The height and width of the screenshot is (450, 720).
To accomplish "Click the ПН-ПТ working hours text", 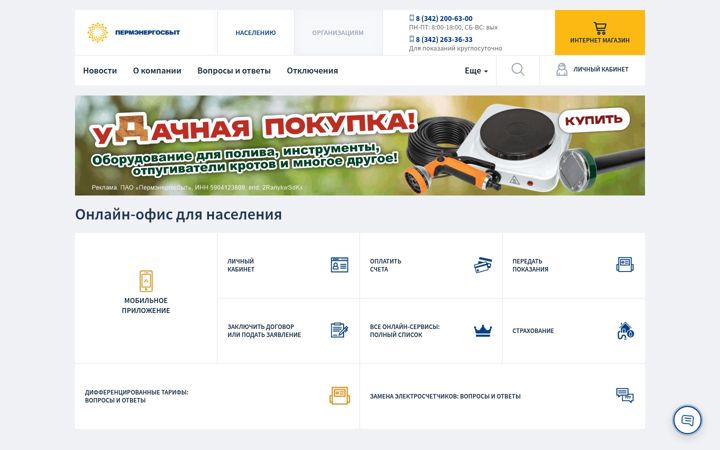I will click(x=453, y=28).
